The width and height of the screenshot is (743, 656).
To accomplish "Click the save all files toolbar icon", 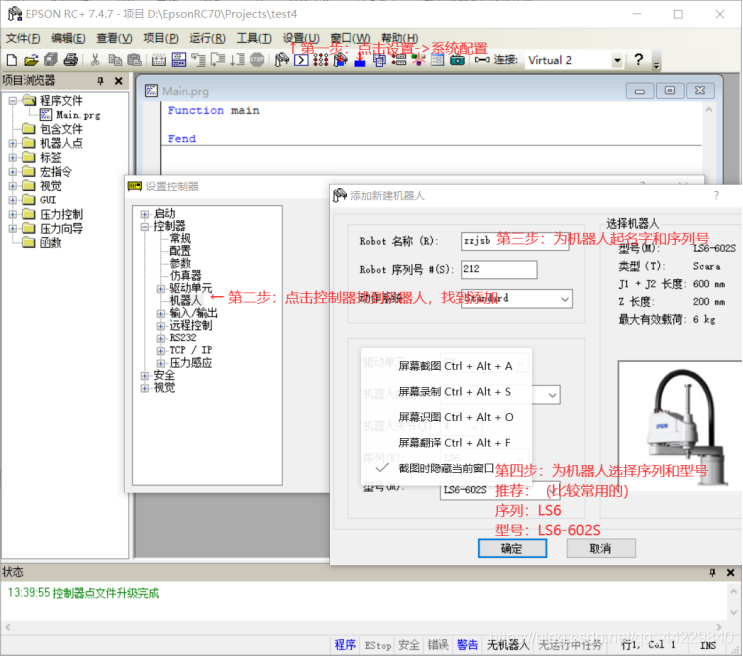I will [x=51, y=60].
